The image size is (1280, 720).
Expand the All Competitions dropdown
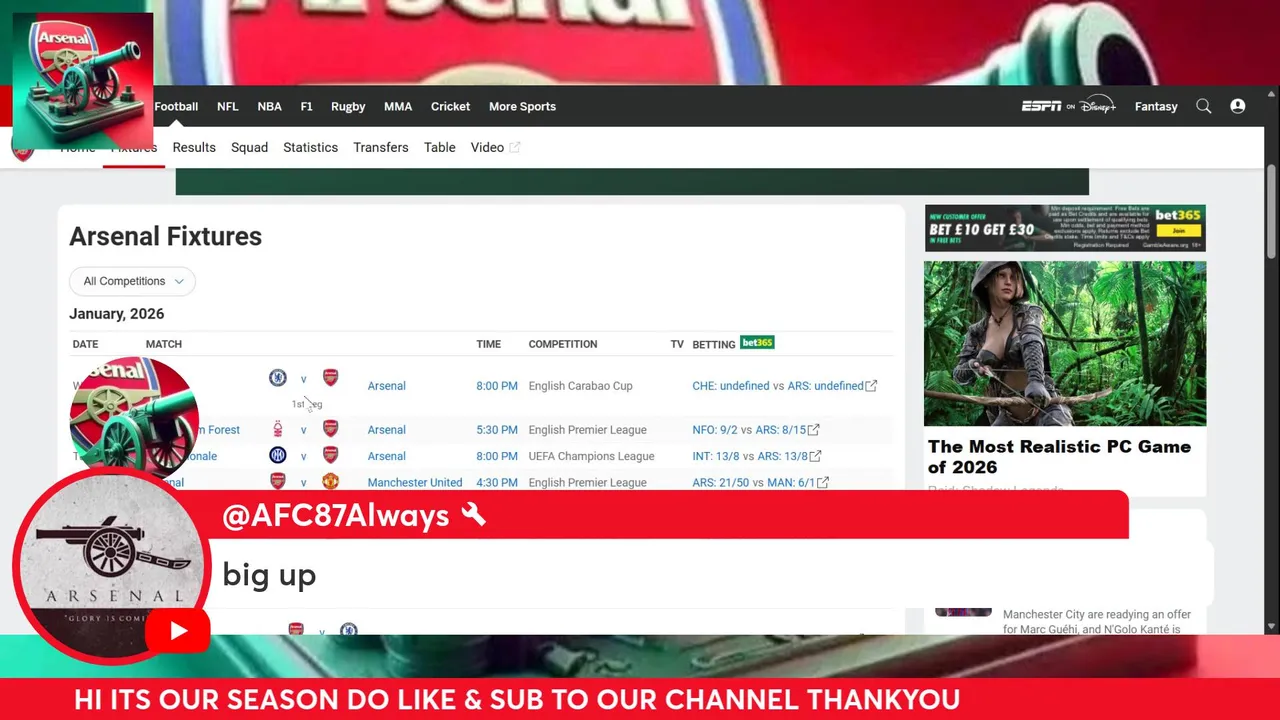pos(132,281)
